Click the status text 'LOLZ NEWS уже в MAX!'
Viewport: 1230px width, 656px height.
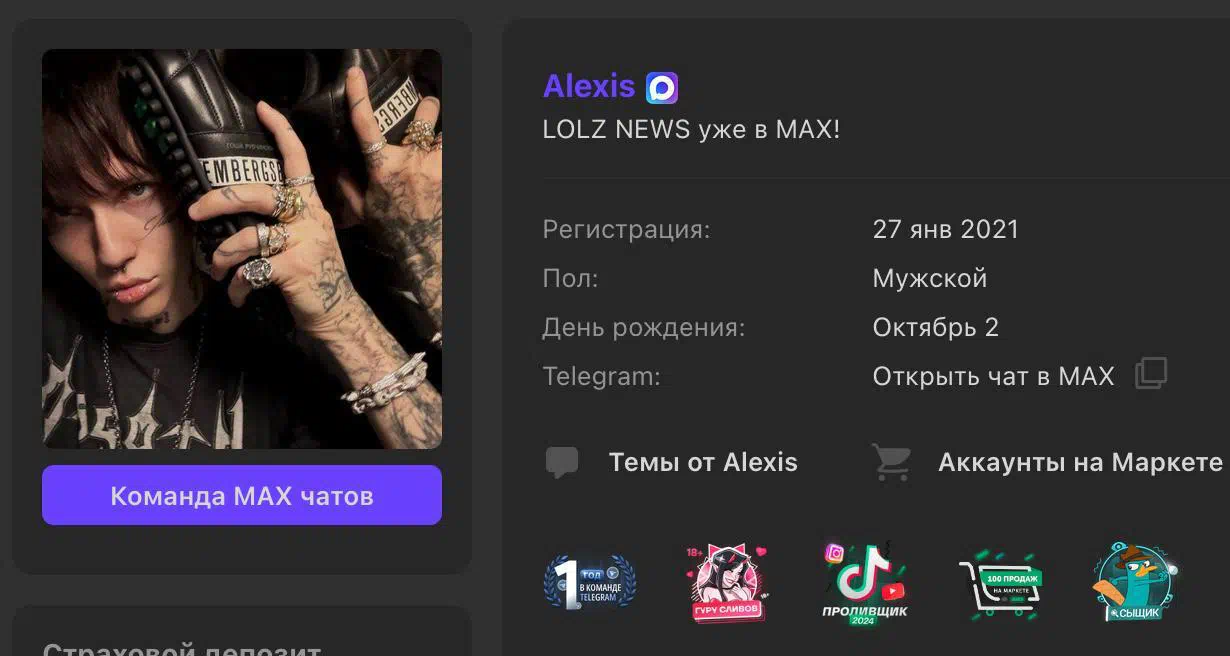point(691,130)
